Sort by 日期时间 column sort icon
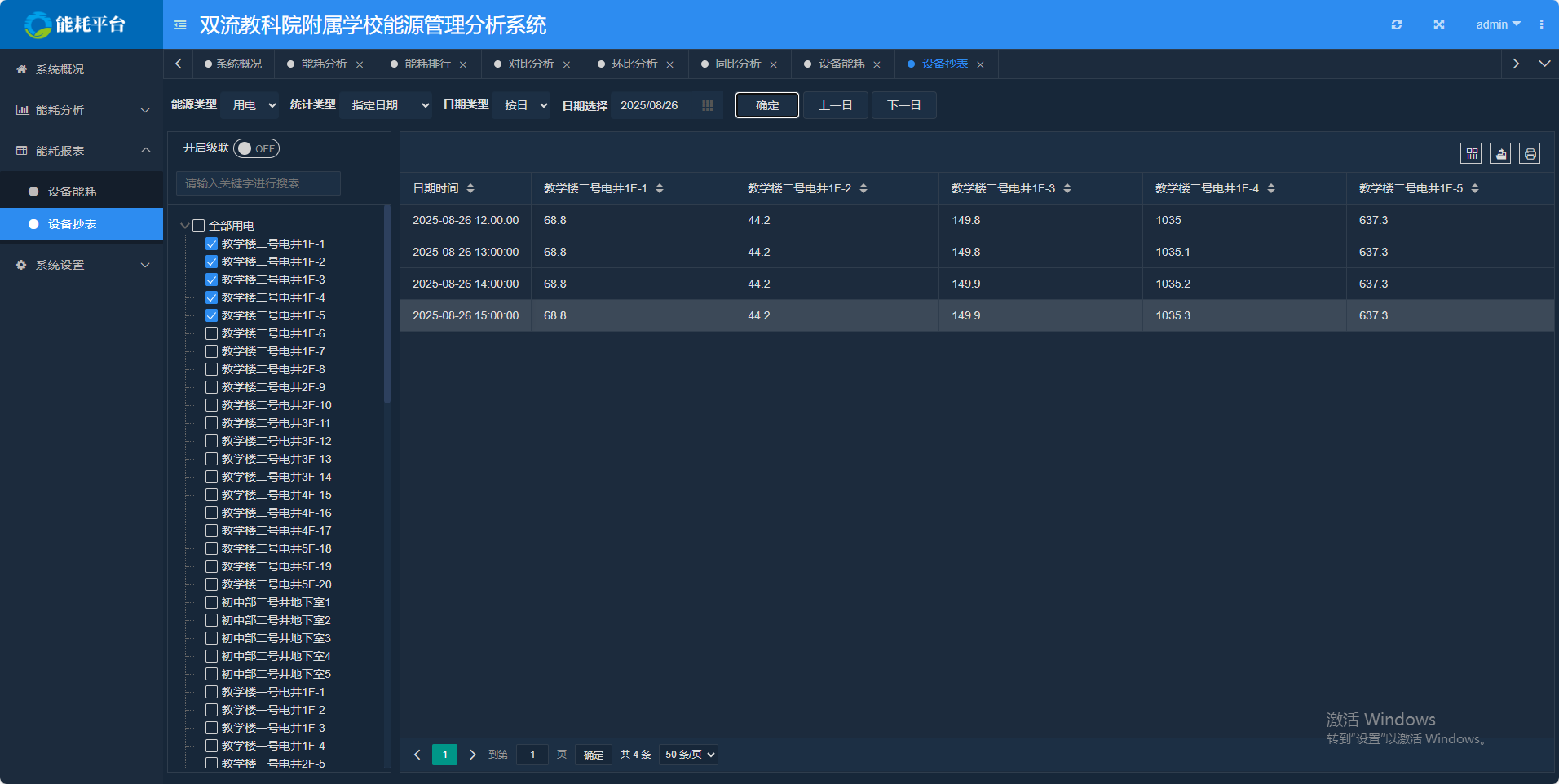This screenshot has height=784, width=1559. tap(470, 188)
